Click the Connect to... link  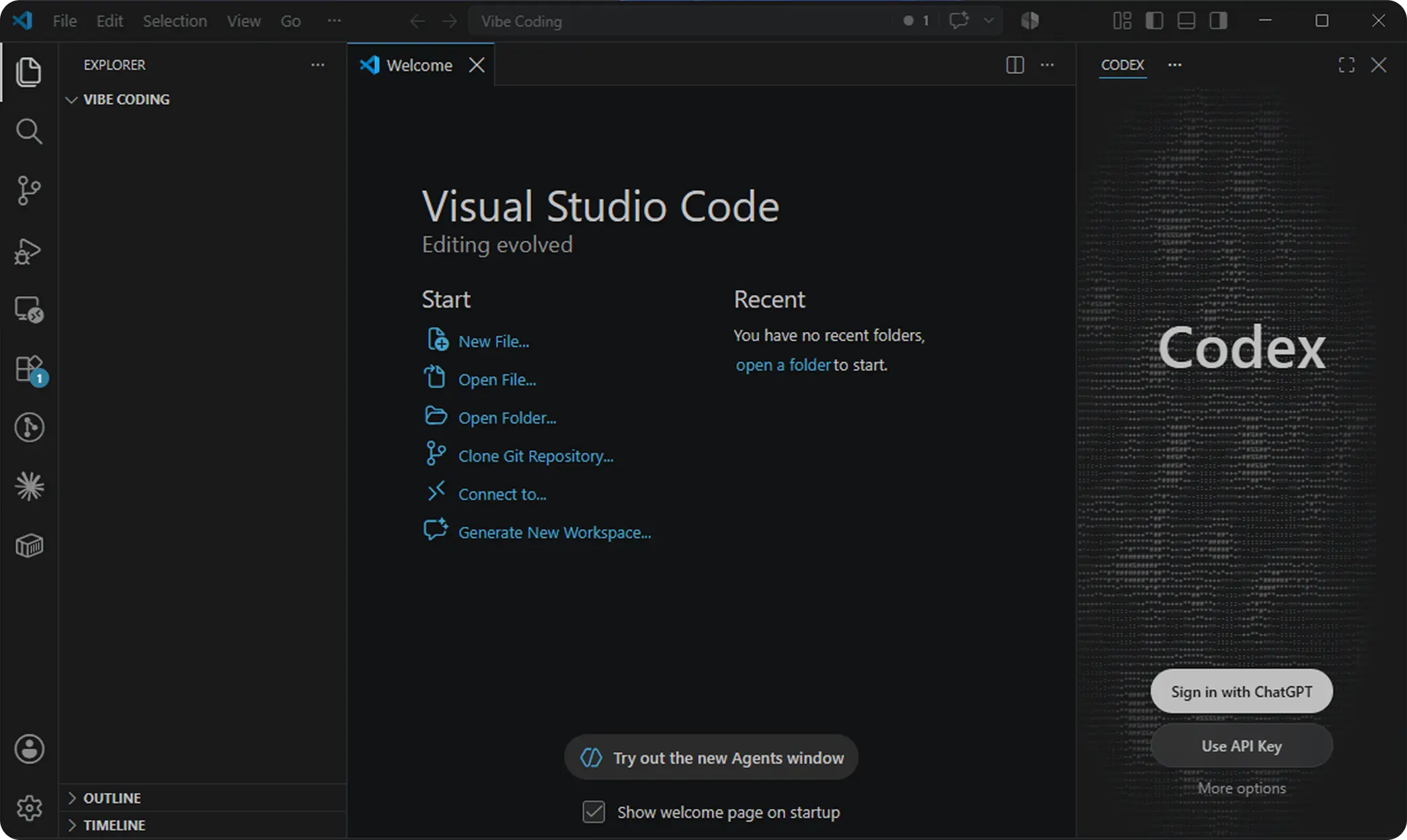click(x=502, y=495)
